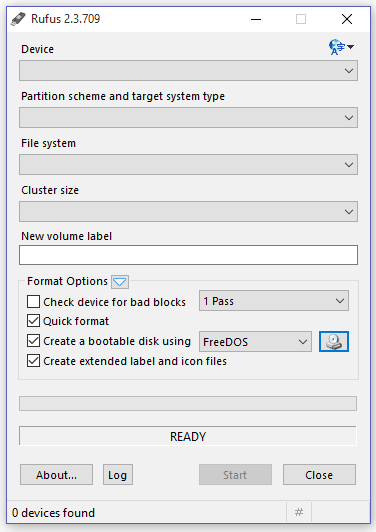This screenshot has height=532, width=376.
Task: Minimize the Rufus window
Action: click(256, 19)
